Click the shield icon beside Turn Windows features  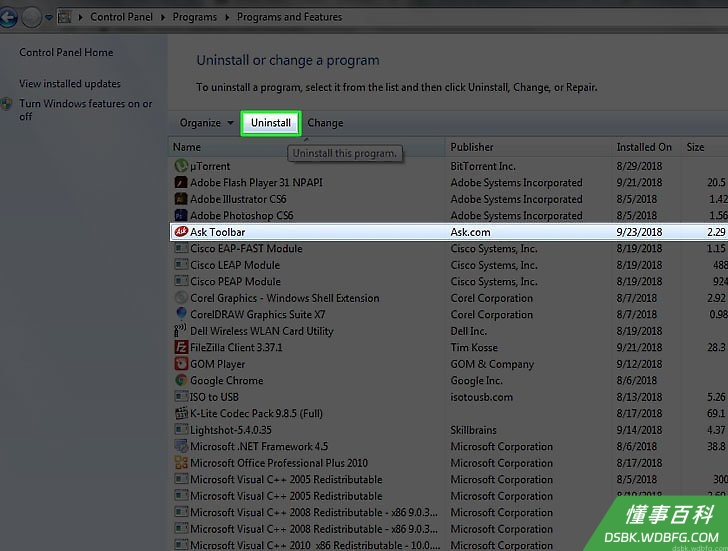[6, 104]
